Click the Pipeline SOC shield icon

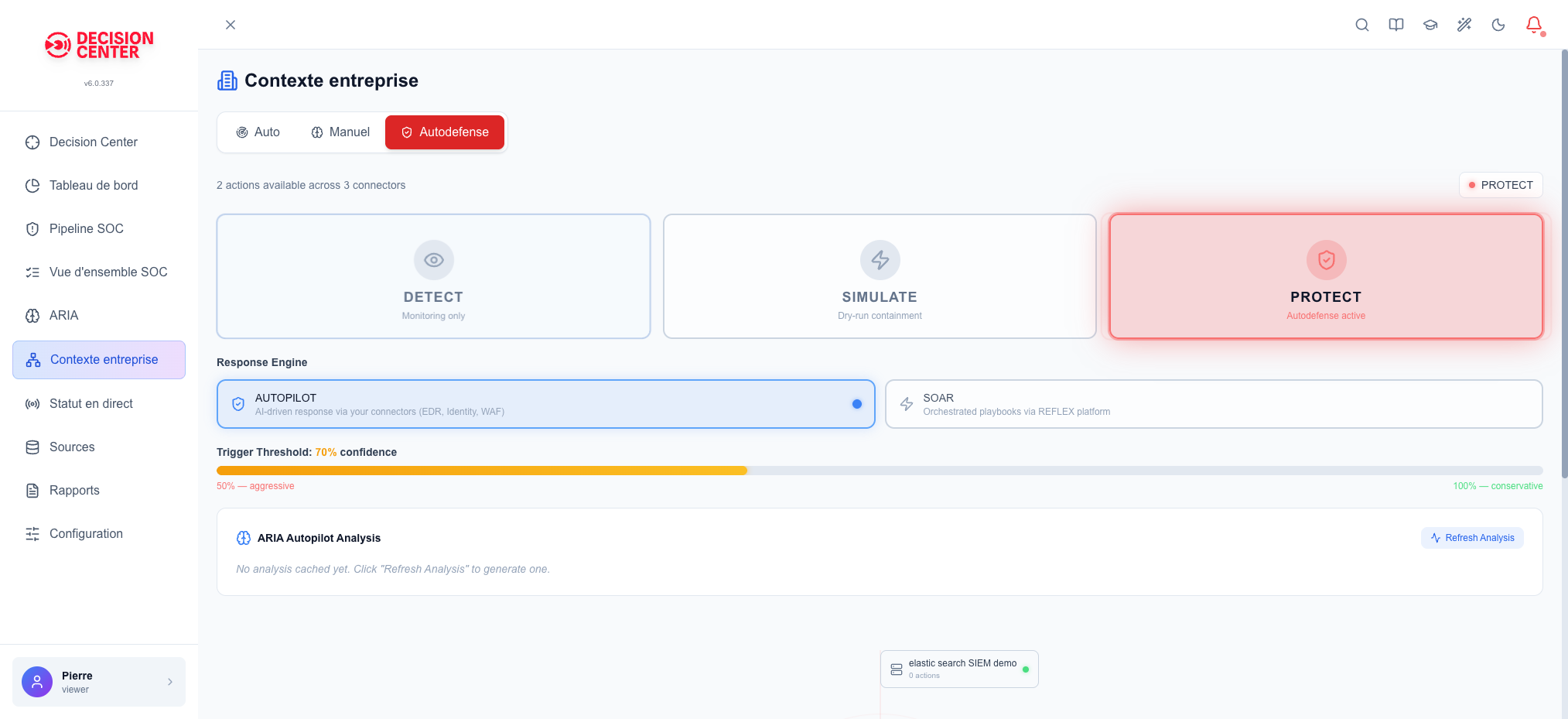click(32, 229)
